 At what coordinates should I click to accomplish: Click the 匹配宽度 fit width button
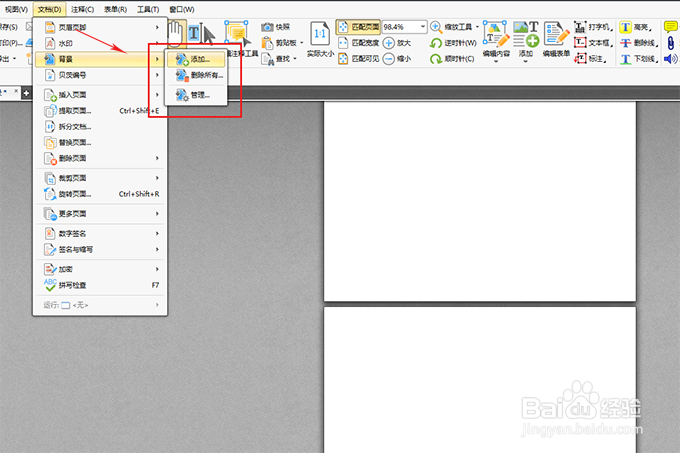click(x=358, y=43)
